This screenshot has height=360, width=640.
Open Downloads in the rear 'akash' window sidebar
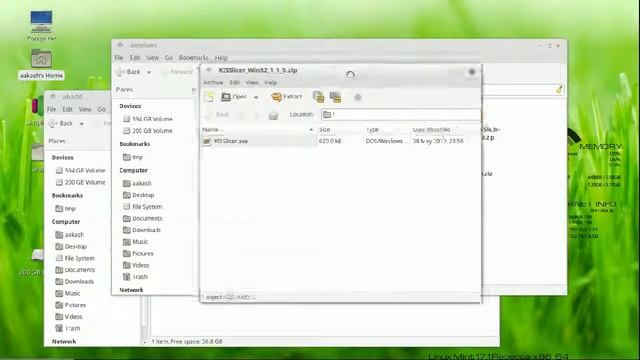coord(75,282)
